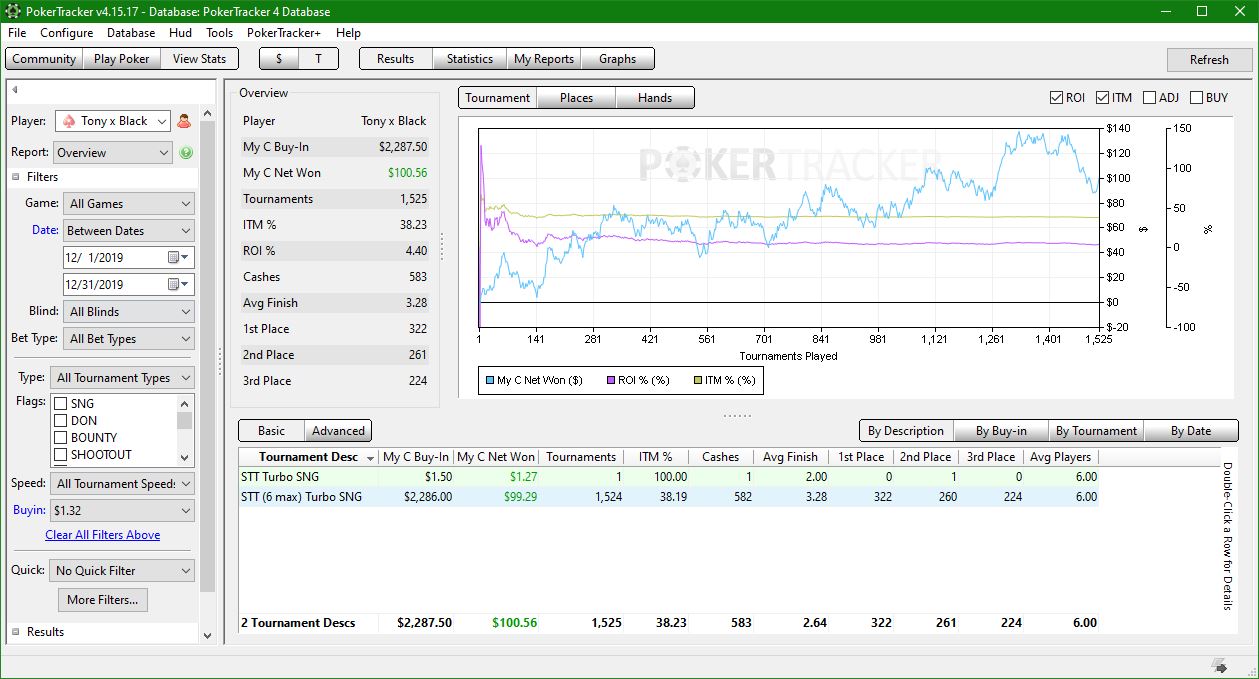Group results By Date

pyautogui.click(x=1191, y=431)
